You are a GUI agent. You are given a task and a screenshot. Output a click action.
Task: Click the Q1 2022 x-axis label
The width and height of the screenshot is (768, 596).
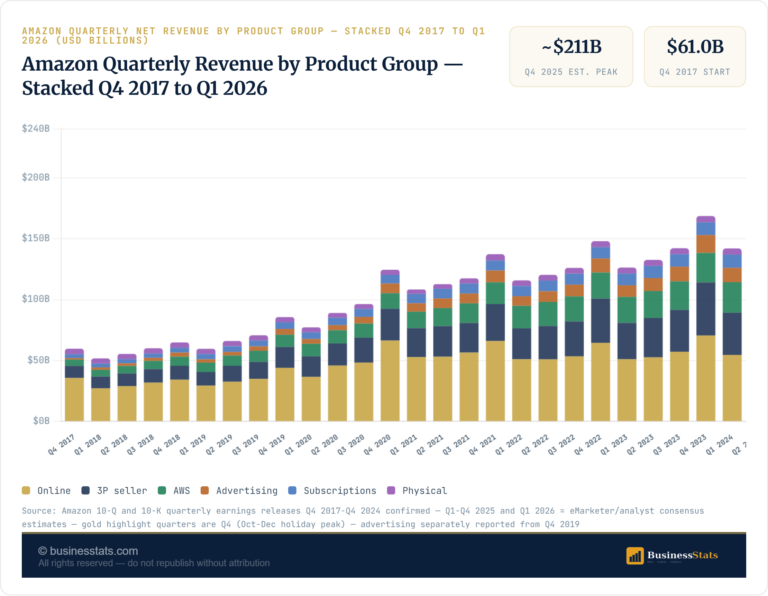point(509,444)
